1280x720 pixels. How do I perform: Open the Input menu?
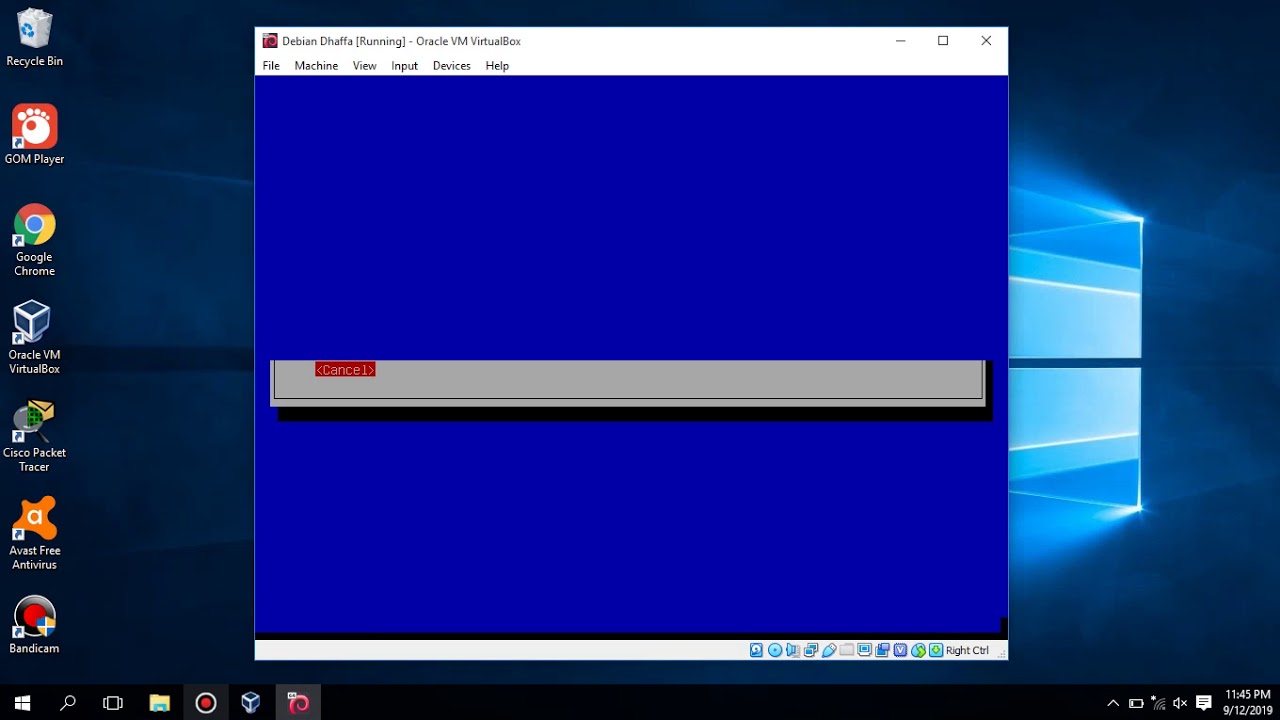pyautogui.click(x=404, y=66)
